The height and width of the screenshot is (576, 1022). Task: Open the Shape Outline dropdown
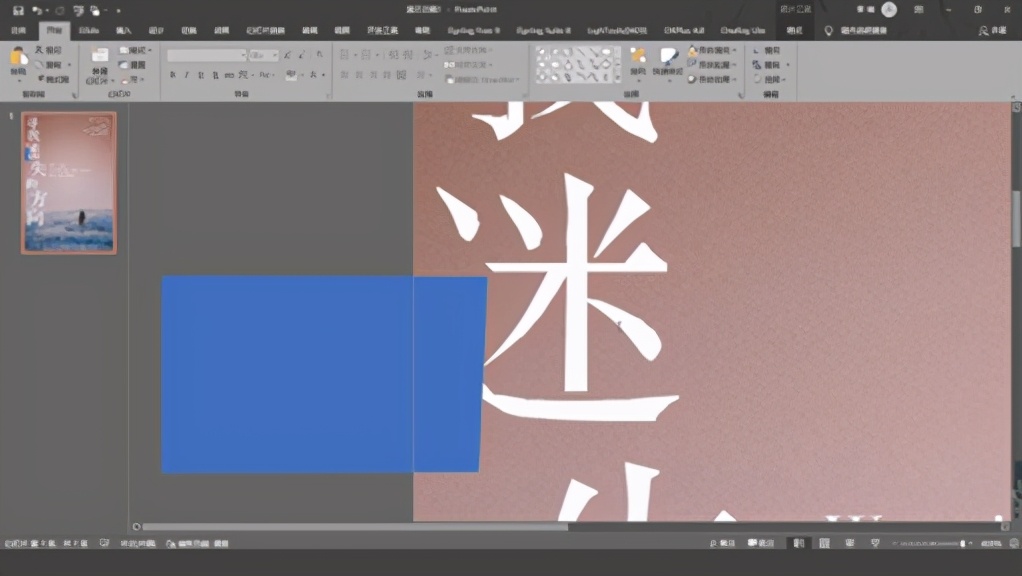coord(712,65)
